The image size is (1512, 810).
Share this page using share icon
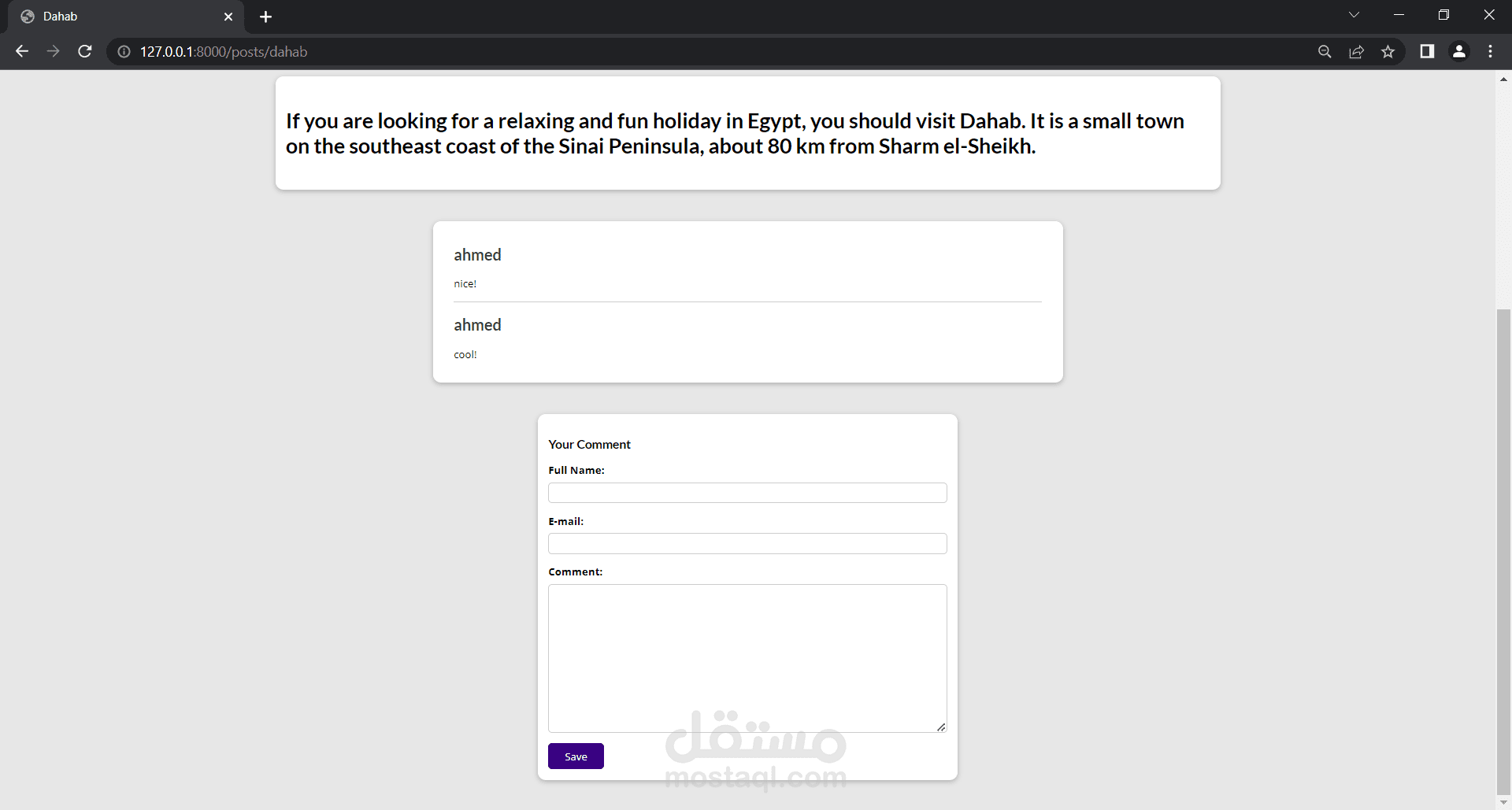pos(1356,52)
